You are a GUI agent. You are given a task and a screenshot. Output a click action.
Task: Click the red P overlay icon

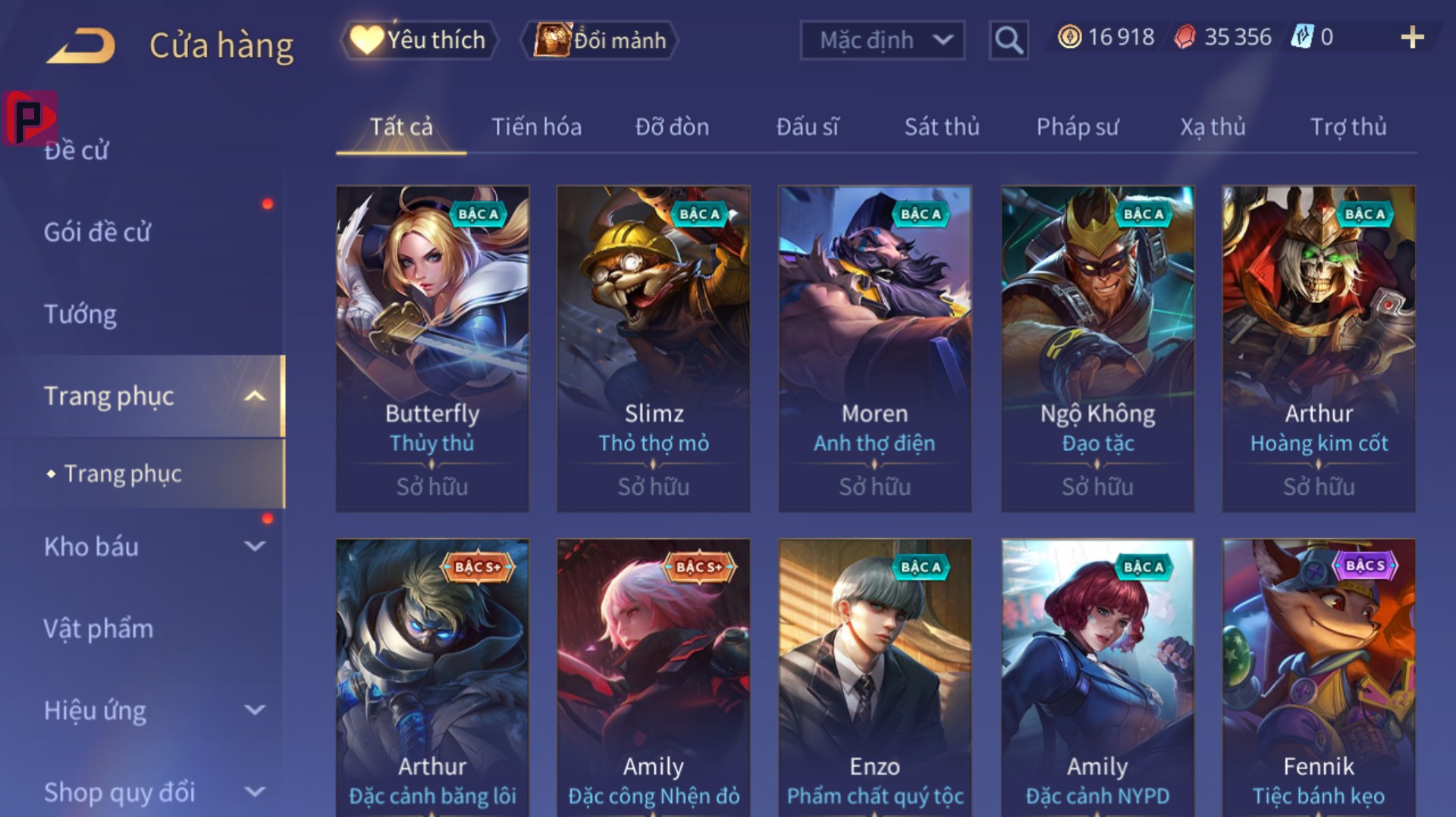[30, 117]
